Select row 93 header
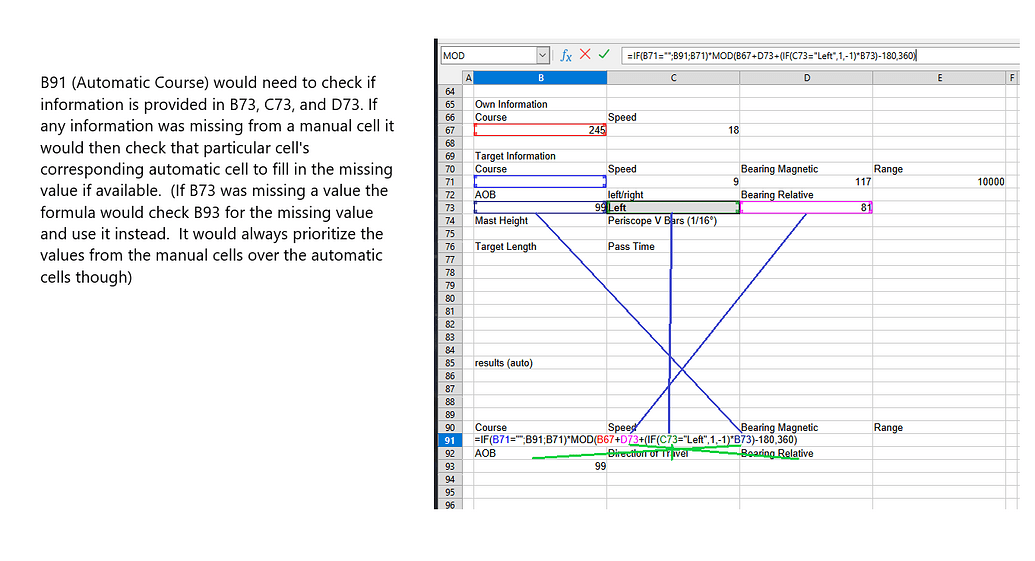The width and height of the screenshot is (1035, 561). [x=450, y=467]
